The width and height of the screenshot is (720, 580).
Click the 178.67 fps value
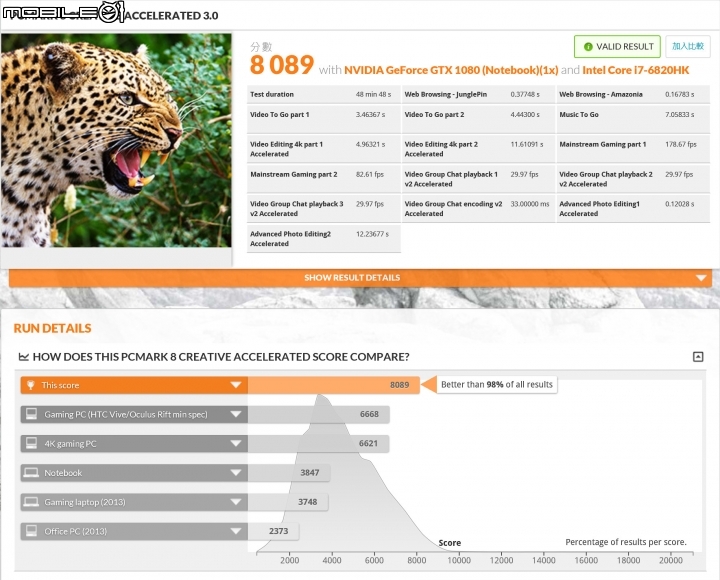pyautogui.click(x=681, y=144)
